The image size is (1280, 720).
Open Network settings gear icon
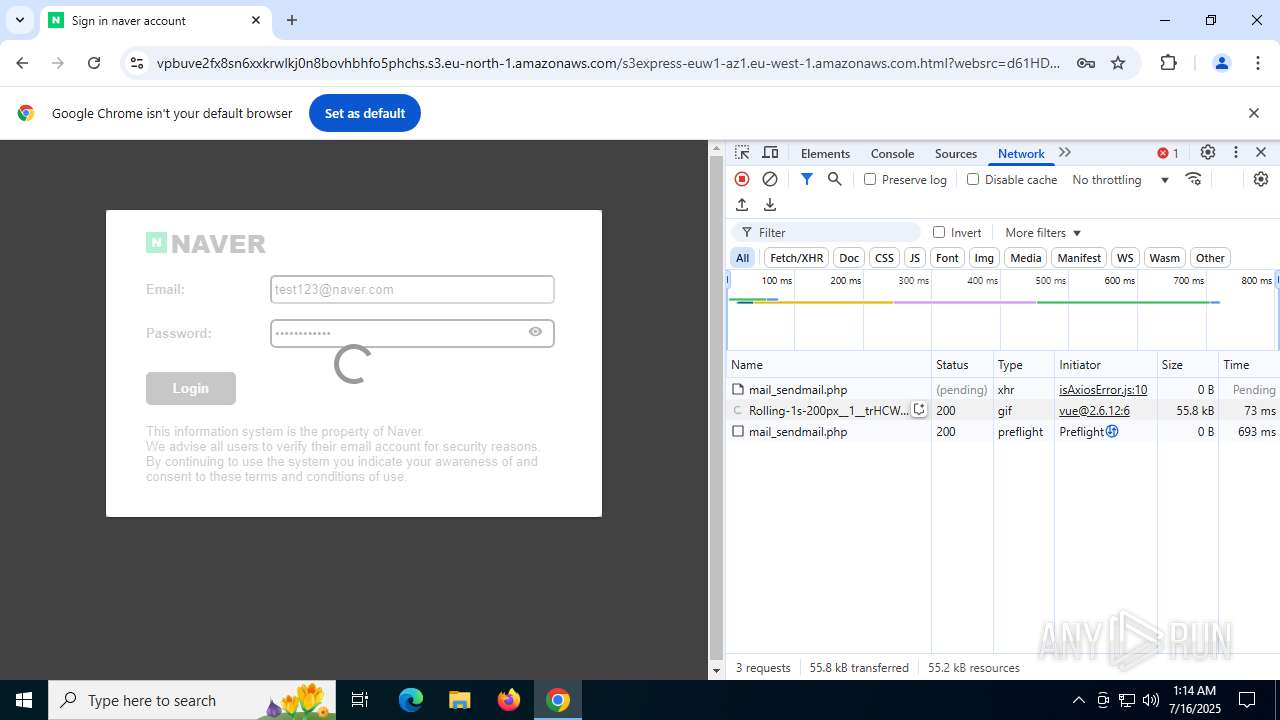pyautogui.click(x=1261, y=179)
